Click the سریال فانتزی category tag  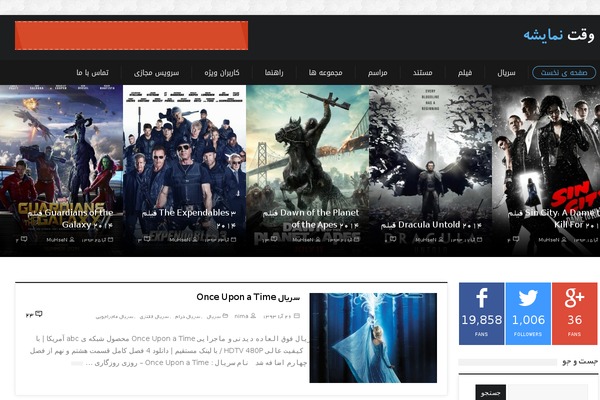click(154, 317)
